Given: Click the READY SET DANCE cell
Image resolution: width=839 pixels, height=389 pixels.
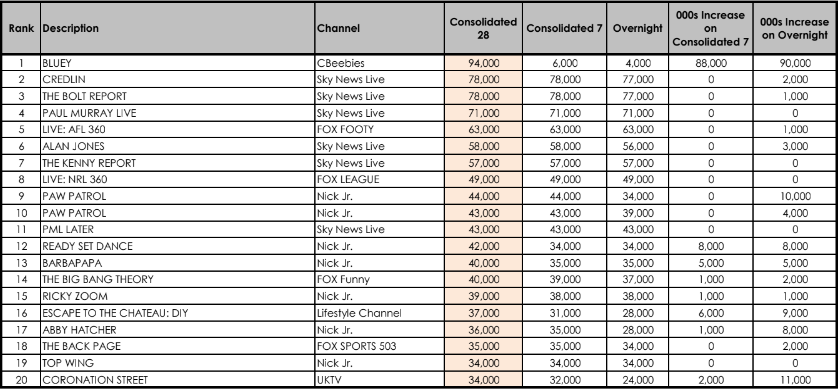Looking at the screenshot, I should [x=178, y=246].
